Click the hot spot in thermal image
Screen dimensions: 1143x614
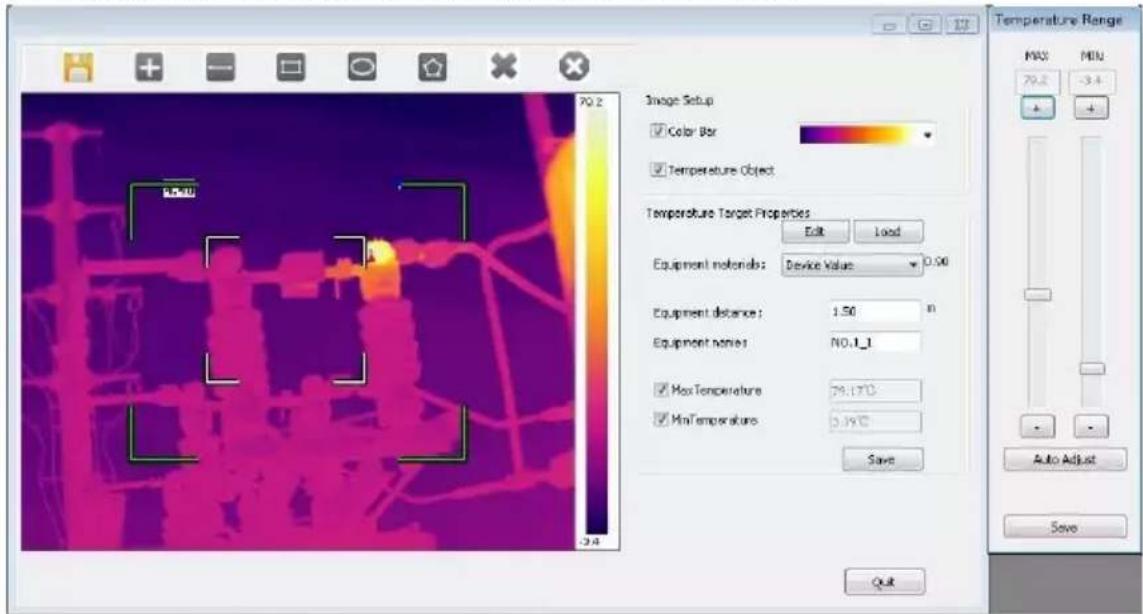point(382,255)
